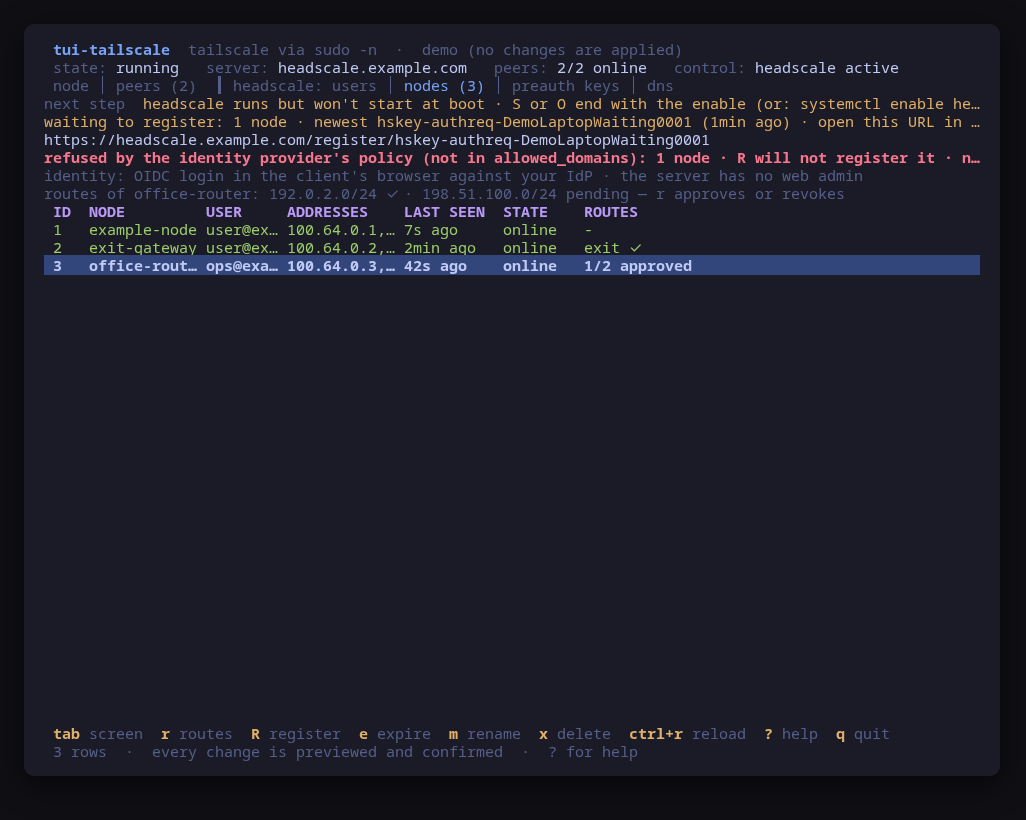Click the '1/2 approved' routes cell
Viewport: 1026px width, 820px height.
click(x=638, y=266)
